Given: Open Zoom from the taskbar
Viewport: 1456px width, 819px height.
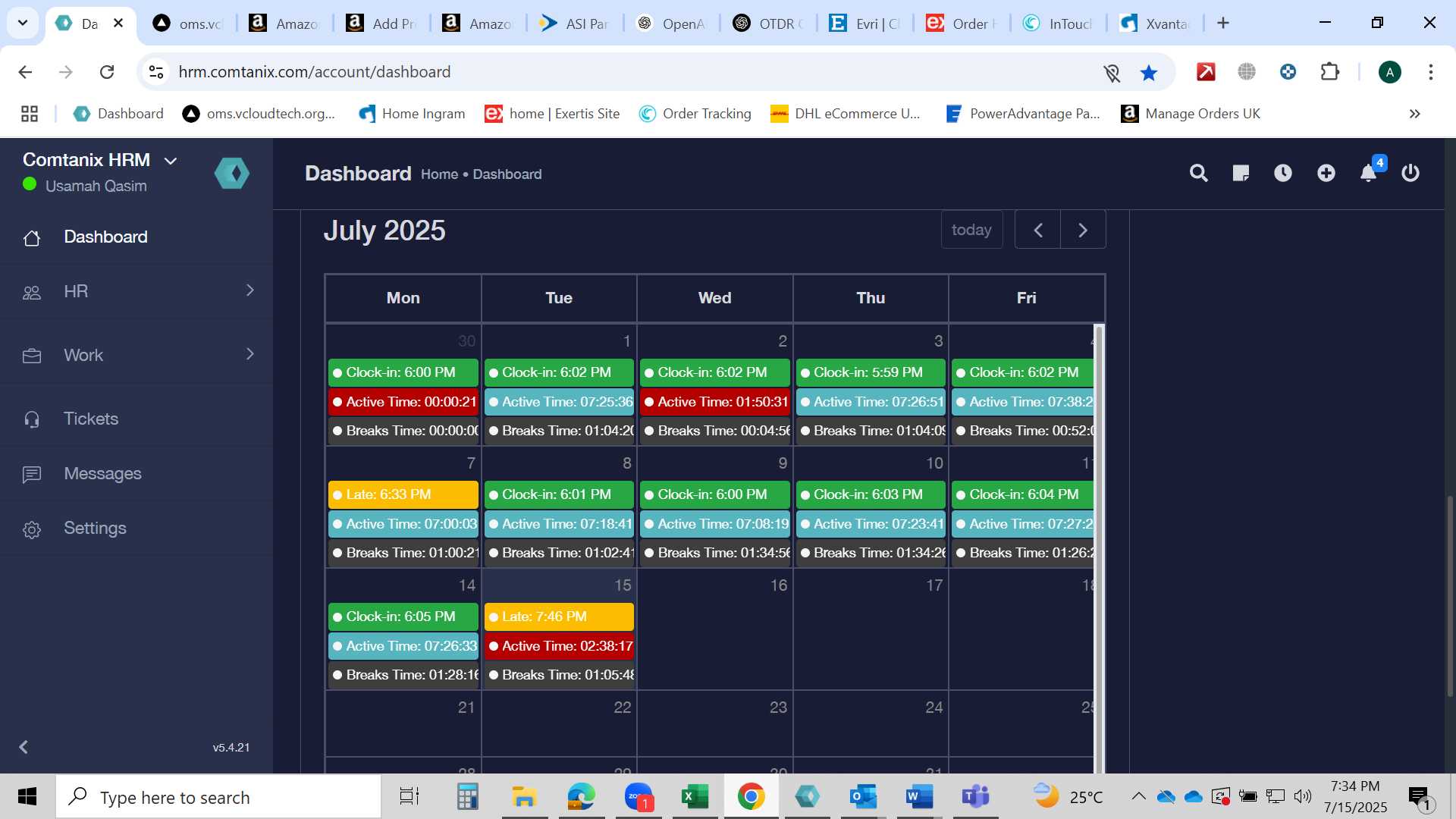Looking at the screenshot, I should pos(639,797).
